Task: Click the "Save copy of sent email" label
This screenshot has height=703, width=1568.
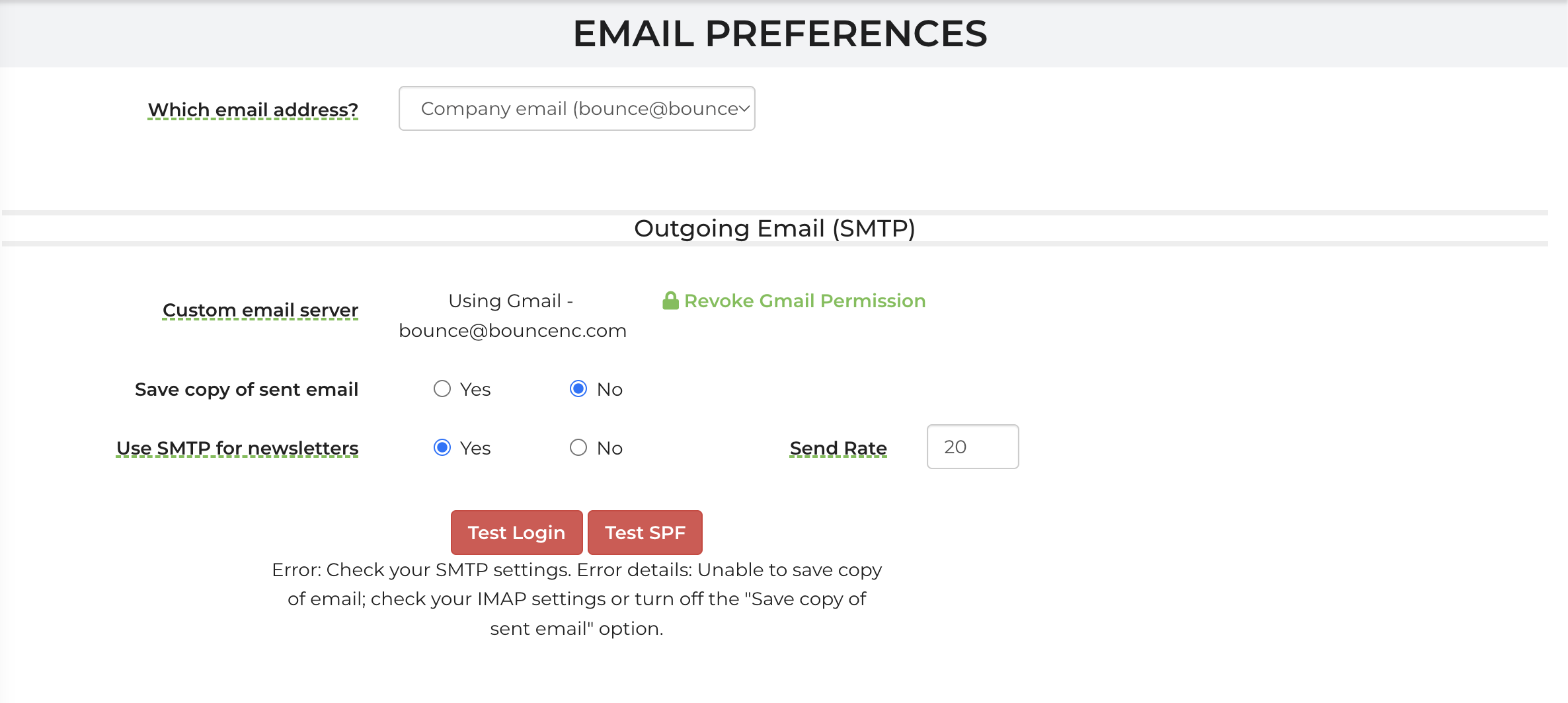Action: coord(247,389)
